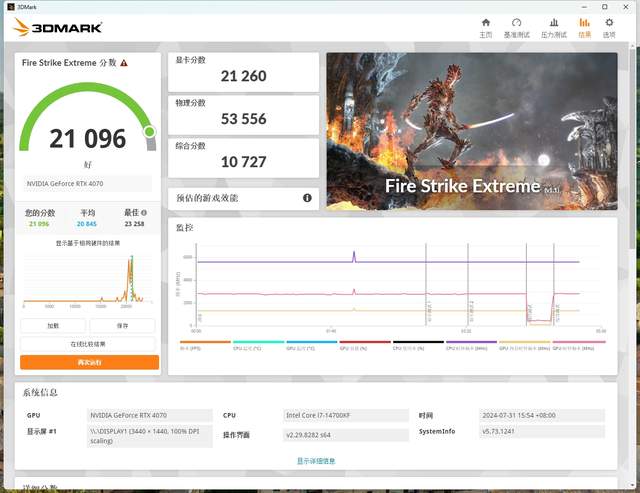The height and width of the screenshot is (493, 640).
Task: Click the 最佳 score 23 258
Action: point(134,224)
